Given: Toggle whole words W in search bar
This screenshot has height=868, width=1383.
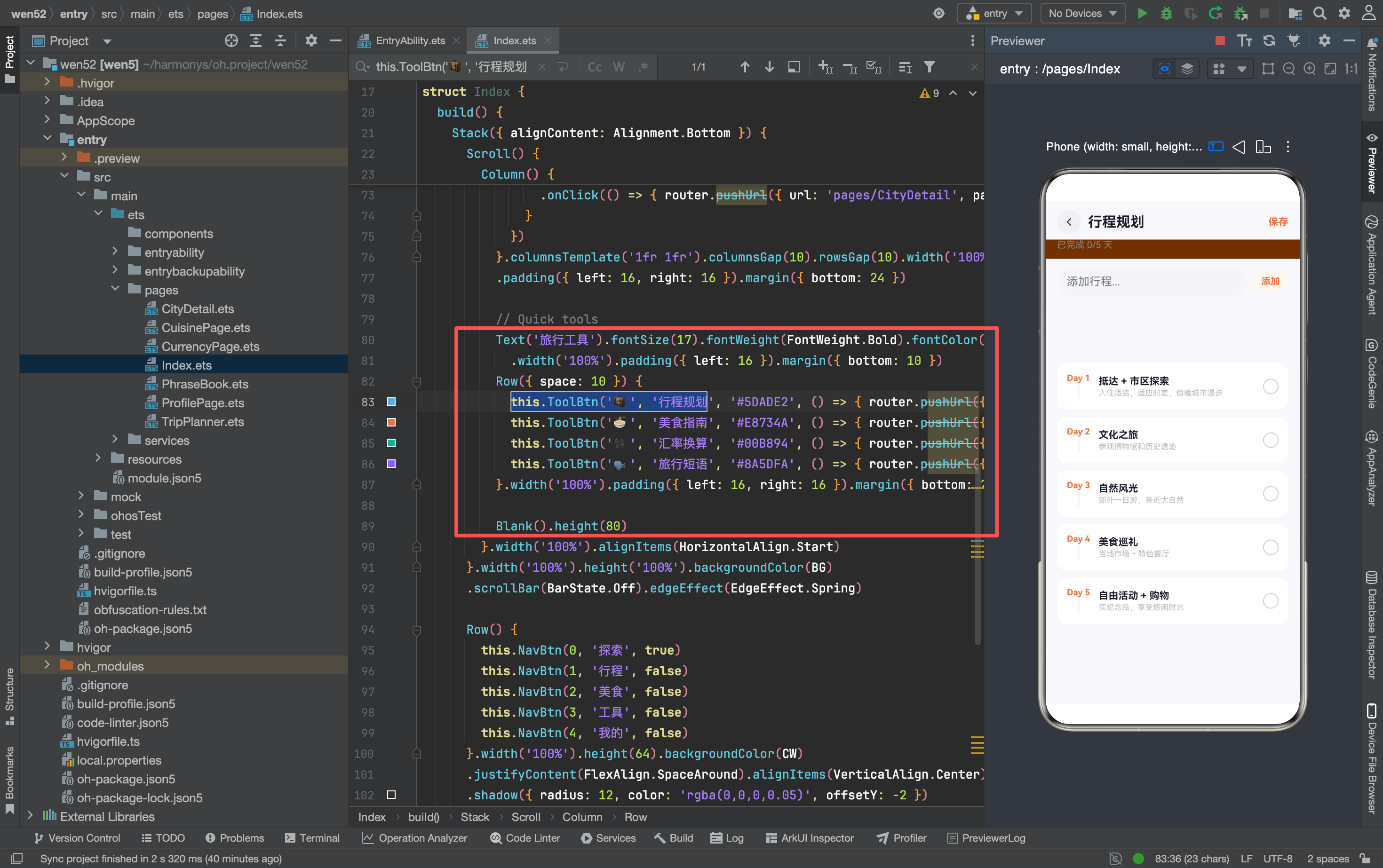Looking at the screenshot, I should [x=619, y=67].
